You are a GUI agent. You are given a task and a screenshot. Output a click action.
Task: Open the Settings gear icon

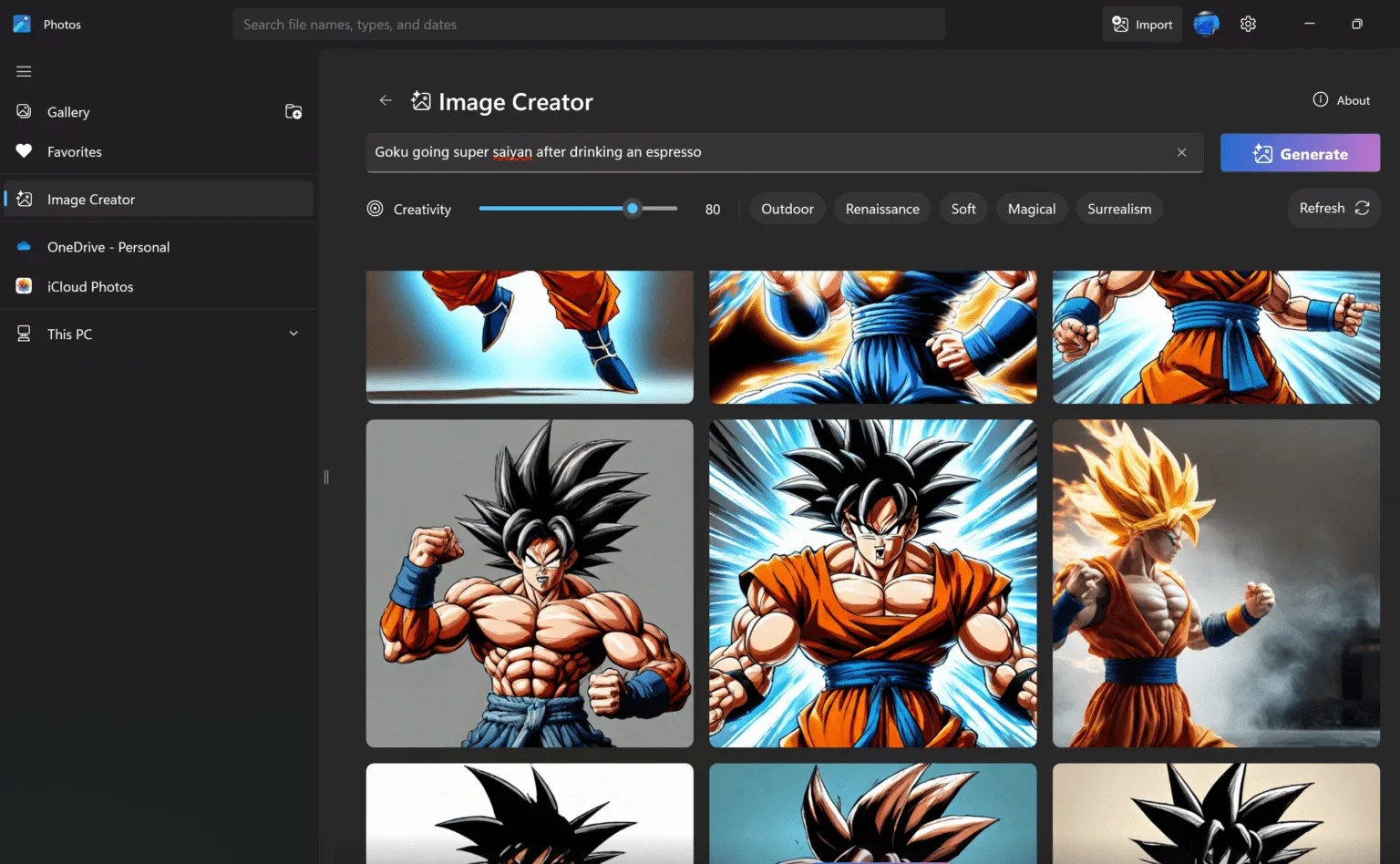click(x=1248, y=25)
